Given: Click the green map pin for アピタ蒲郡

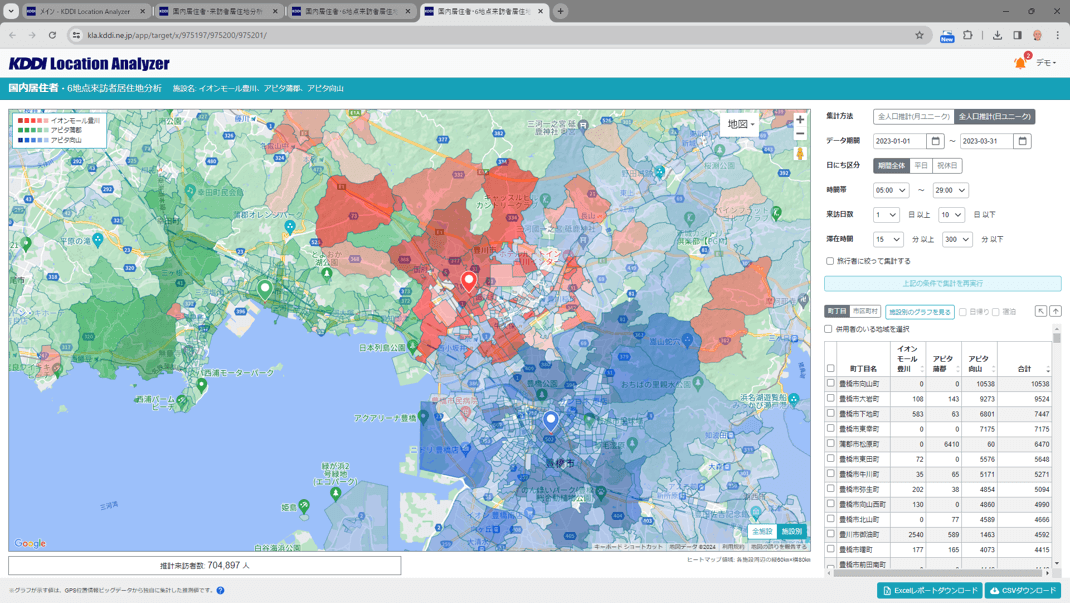Looking at the screenshot, I should pyautogui.click(x=265, y=290).
